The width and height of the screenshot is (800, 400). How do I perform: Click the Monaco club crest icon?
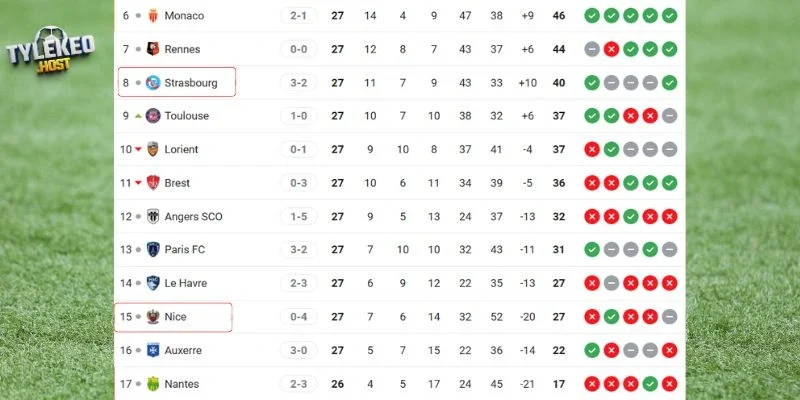[x=153, y=16]
